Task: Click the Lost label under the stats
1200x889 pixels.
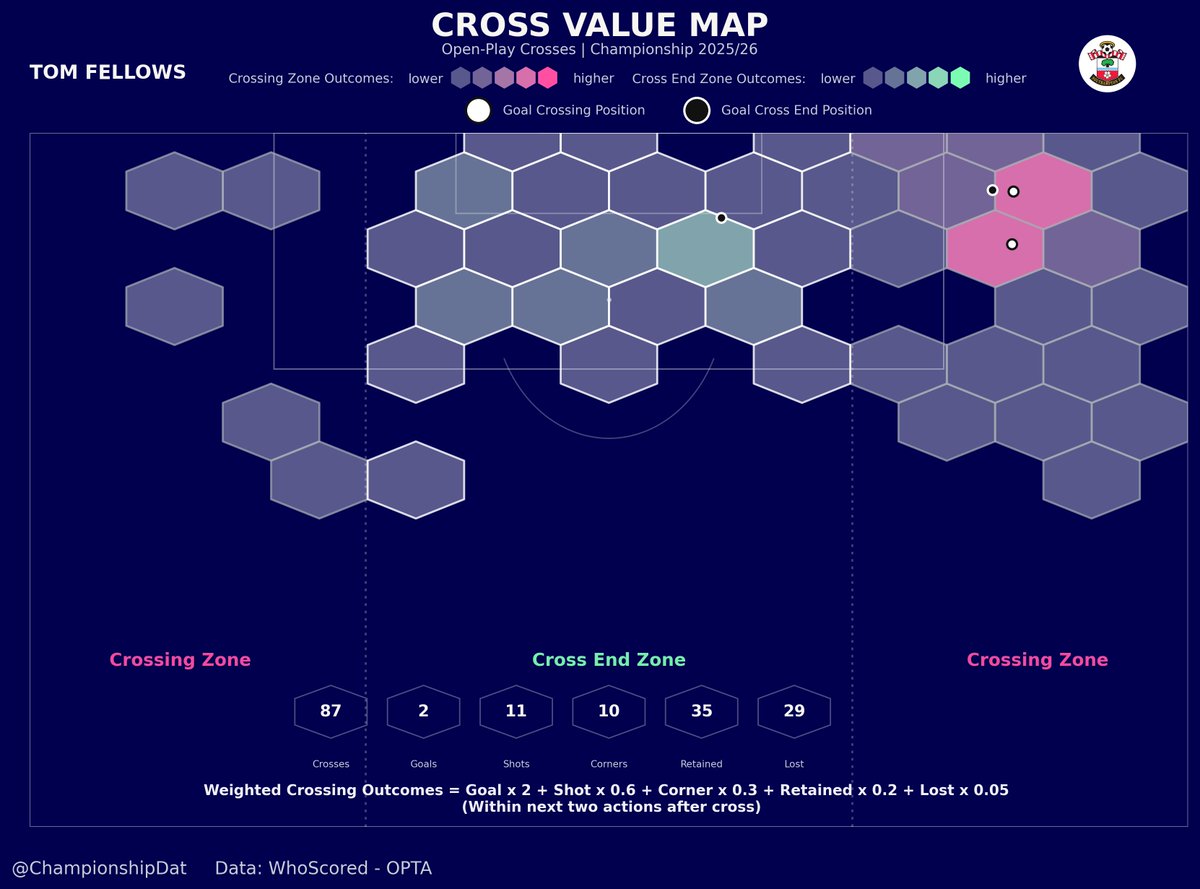Action: (794, 764)
